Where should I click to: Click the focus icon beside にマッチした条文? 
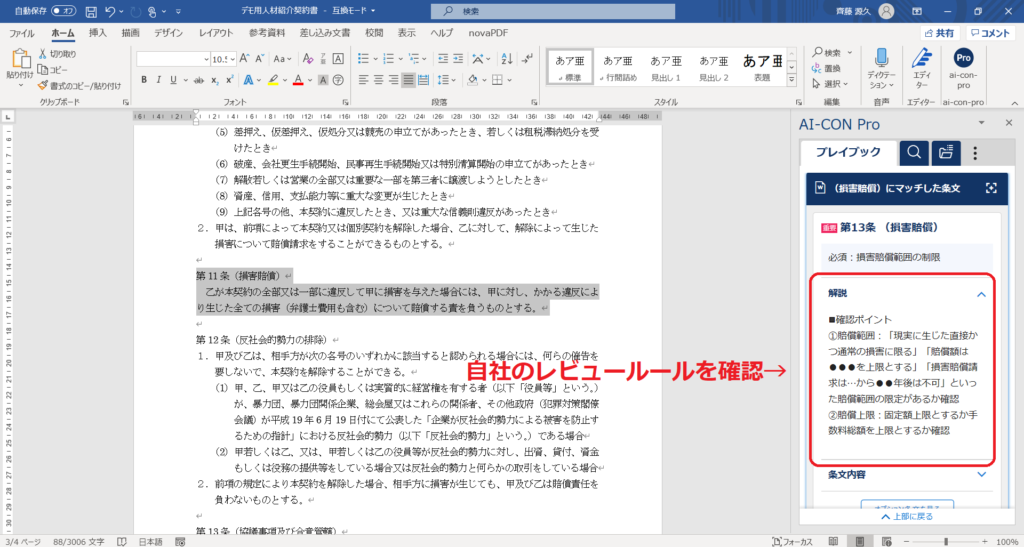[x=991, y=188]
